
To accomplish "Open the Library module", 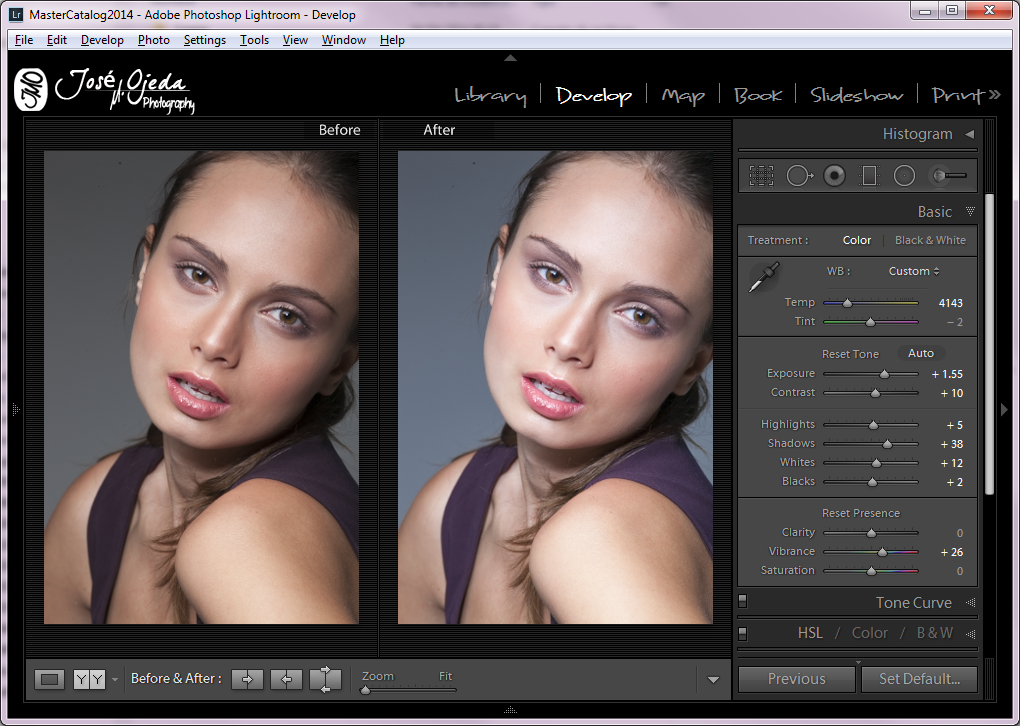I will tap(490, 95).
